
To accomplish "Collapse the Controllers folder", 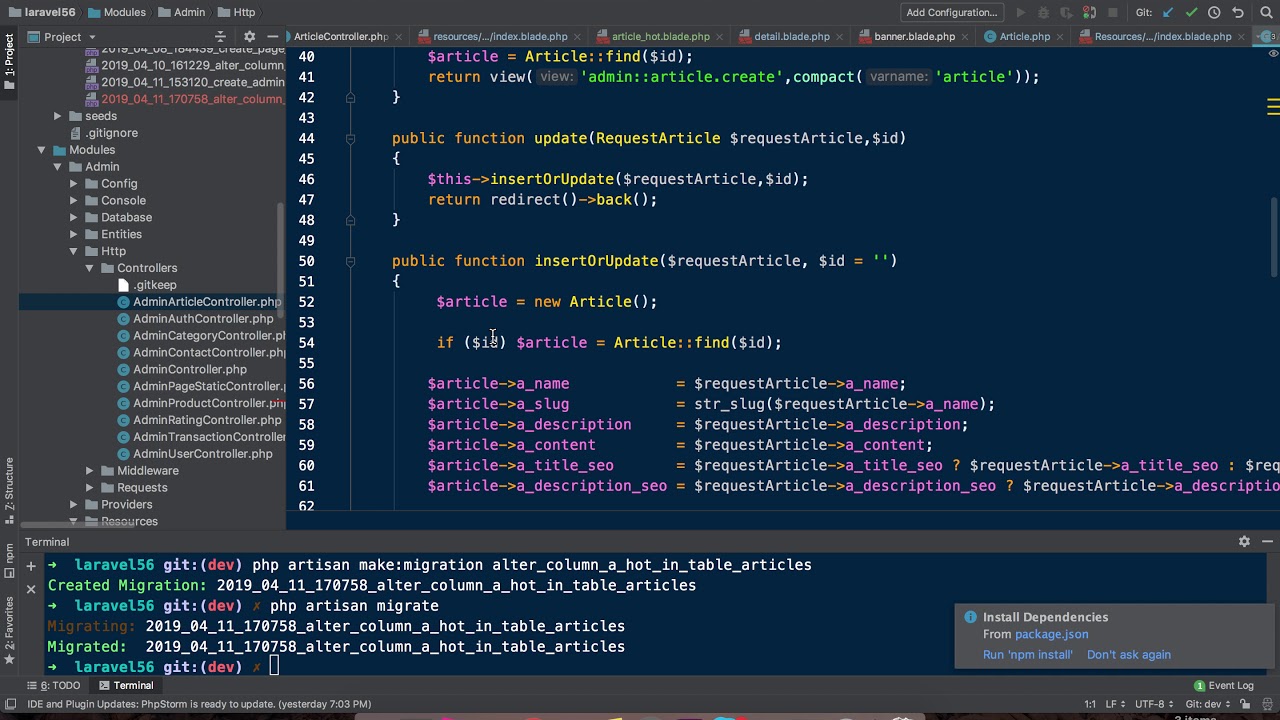I will tap(90, 268).
